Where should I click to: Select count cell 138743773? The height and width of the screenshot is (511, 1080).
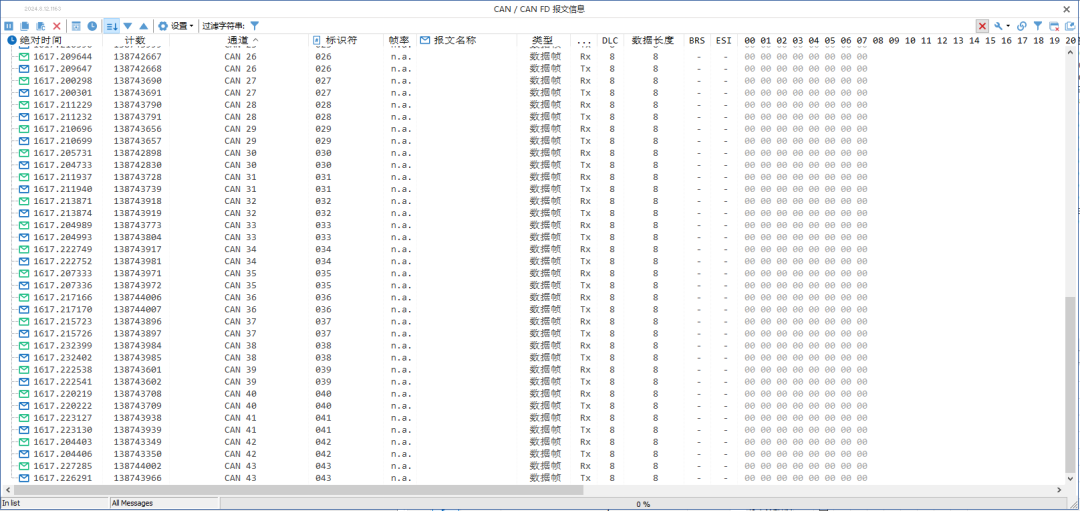point(138,225)
